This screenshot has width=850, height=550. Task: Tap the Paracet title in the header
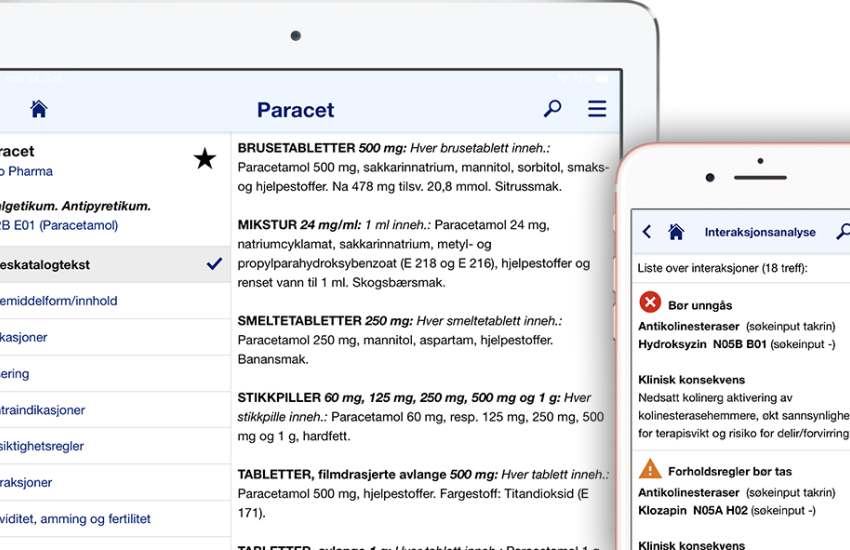click(295, 110)
